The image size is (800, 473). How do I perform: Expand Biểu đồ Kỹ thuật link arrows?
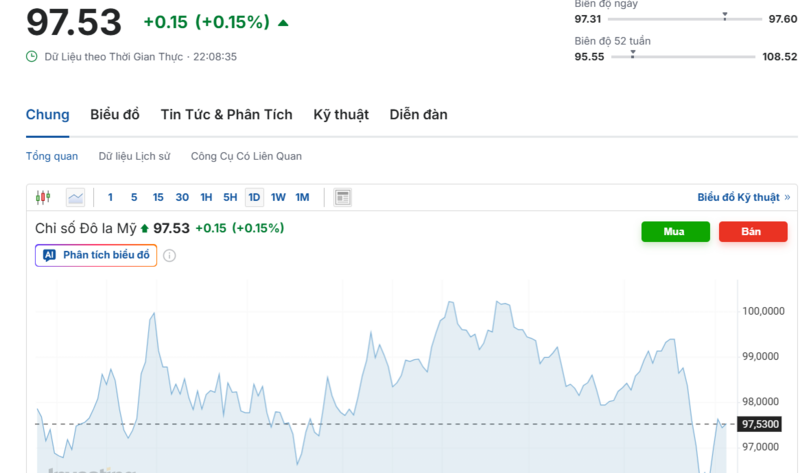[787, 197]
